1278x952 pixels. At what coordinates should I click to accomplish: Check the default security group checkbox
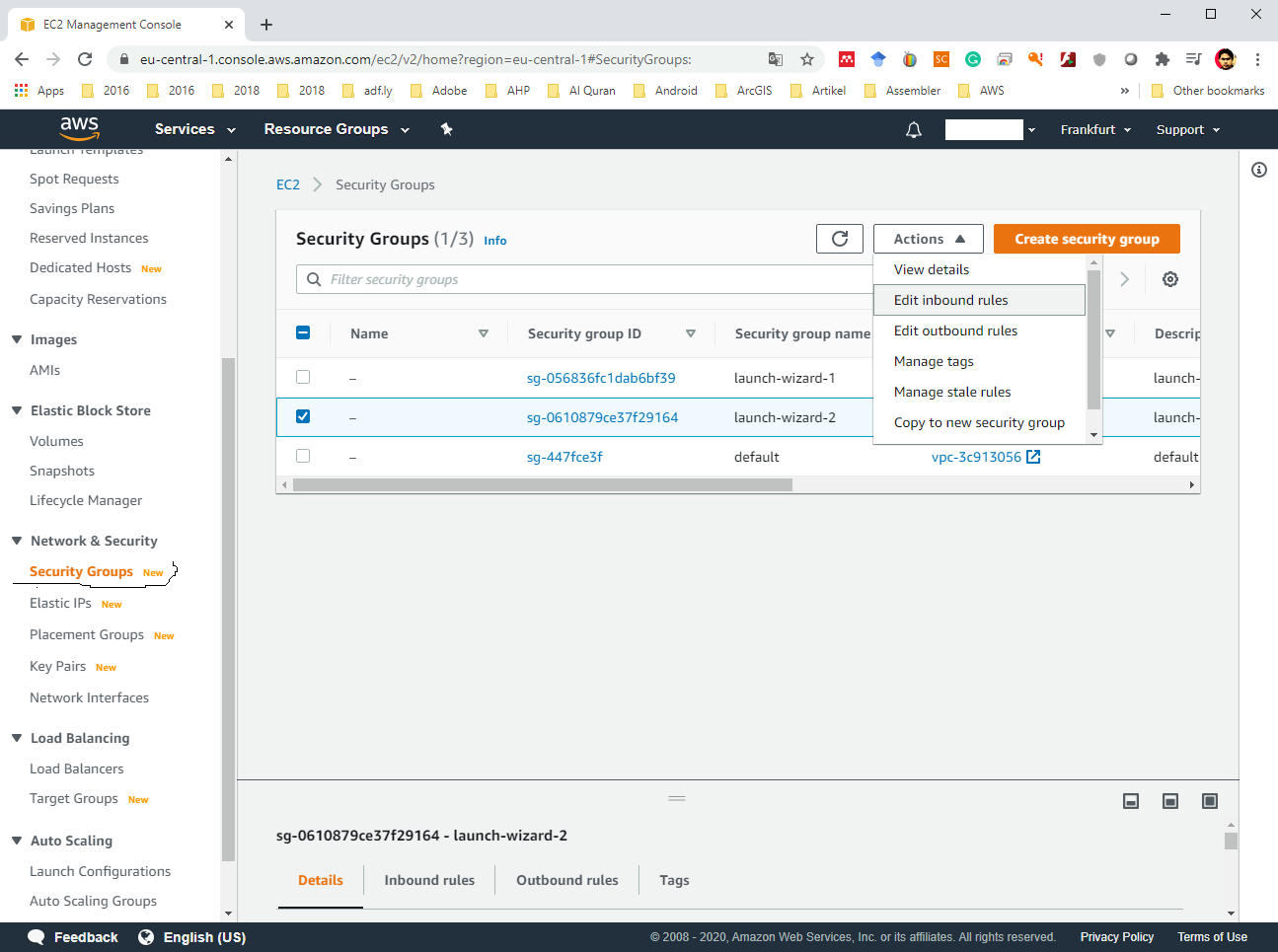pyautogui.click(x=303, y=456)
